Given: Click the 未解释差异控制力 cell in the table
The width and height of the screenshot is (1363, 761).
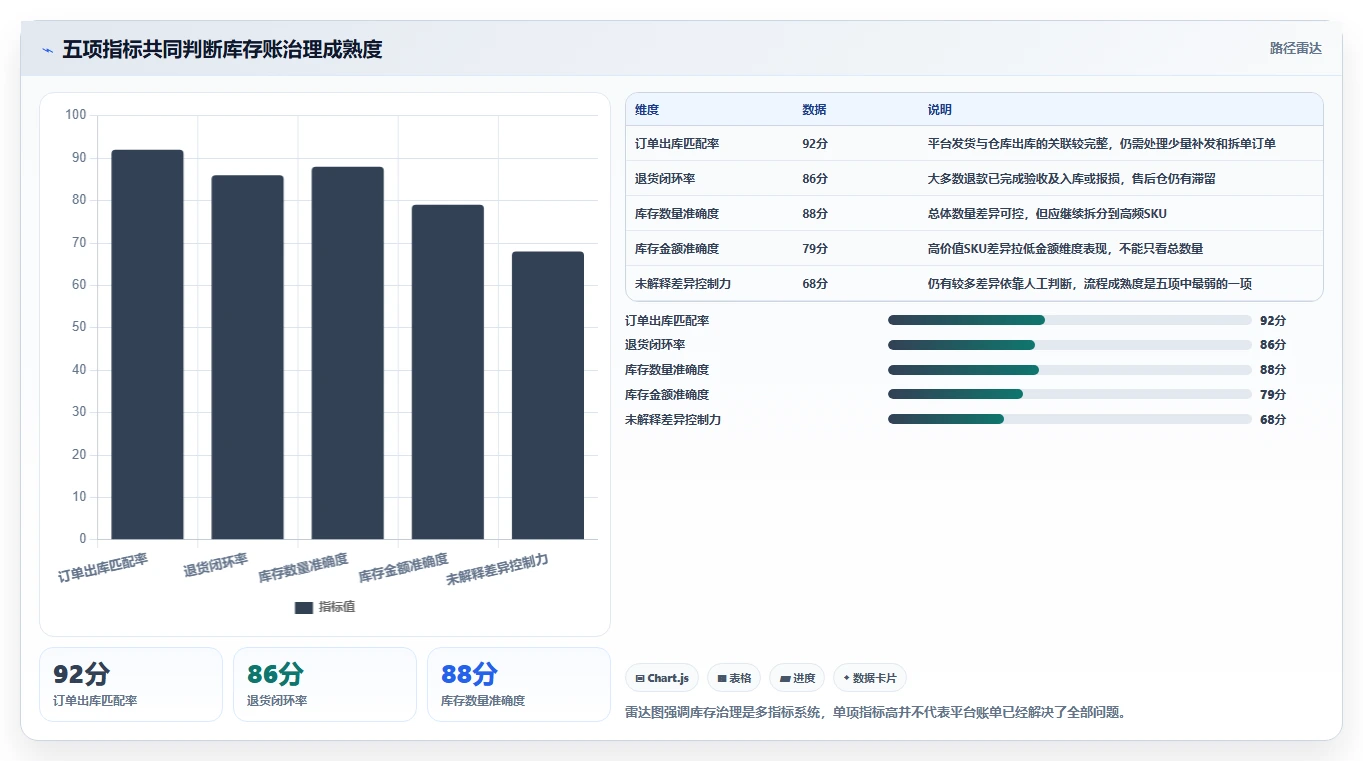Looking at the screenshot, I should (683, 284).
